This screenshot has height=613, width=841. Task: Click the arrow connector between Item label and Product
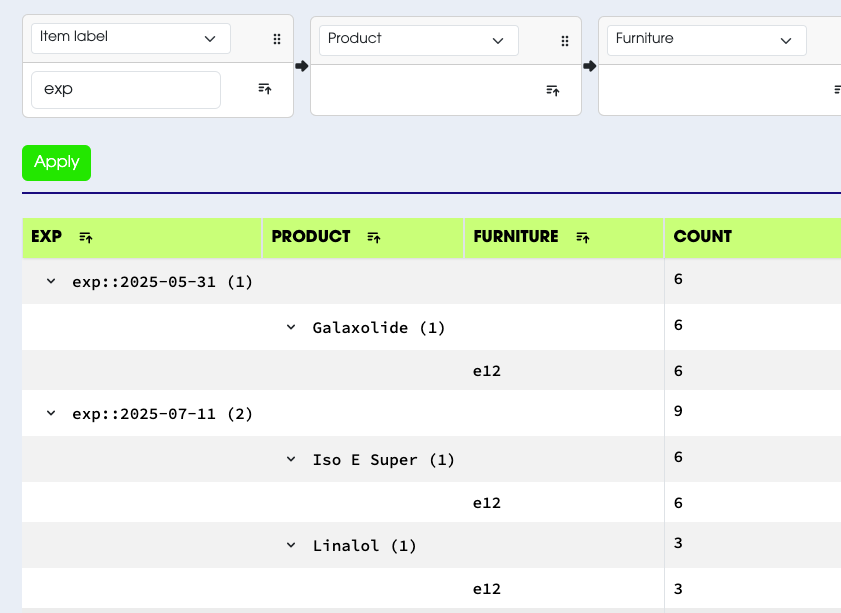301,64
